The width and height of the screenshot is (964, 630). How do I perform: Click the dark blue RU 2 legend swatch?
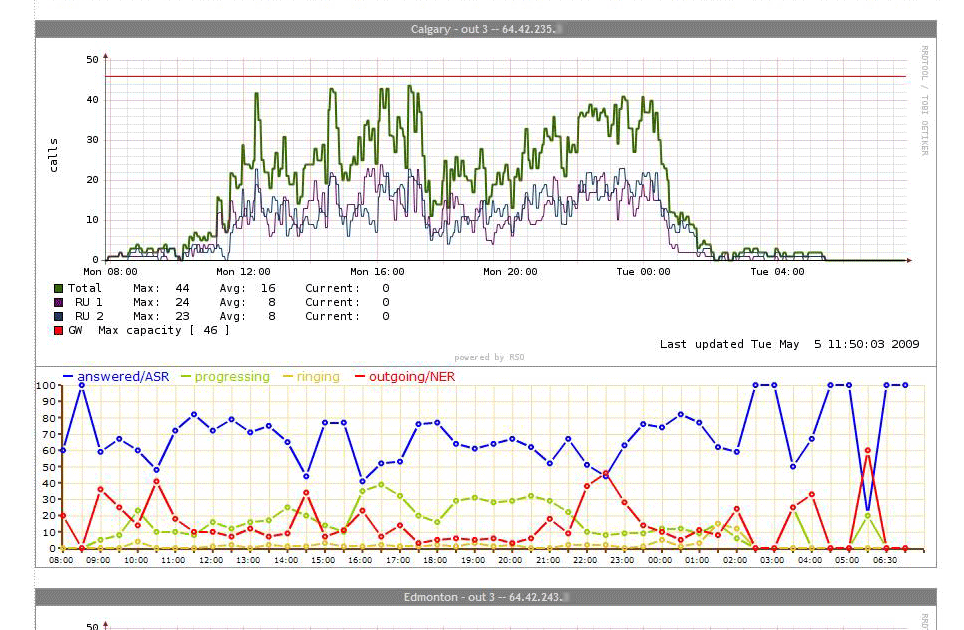(x=59, y=316)
